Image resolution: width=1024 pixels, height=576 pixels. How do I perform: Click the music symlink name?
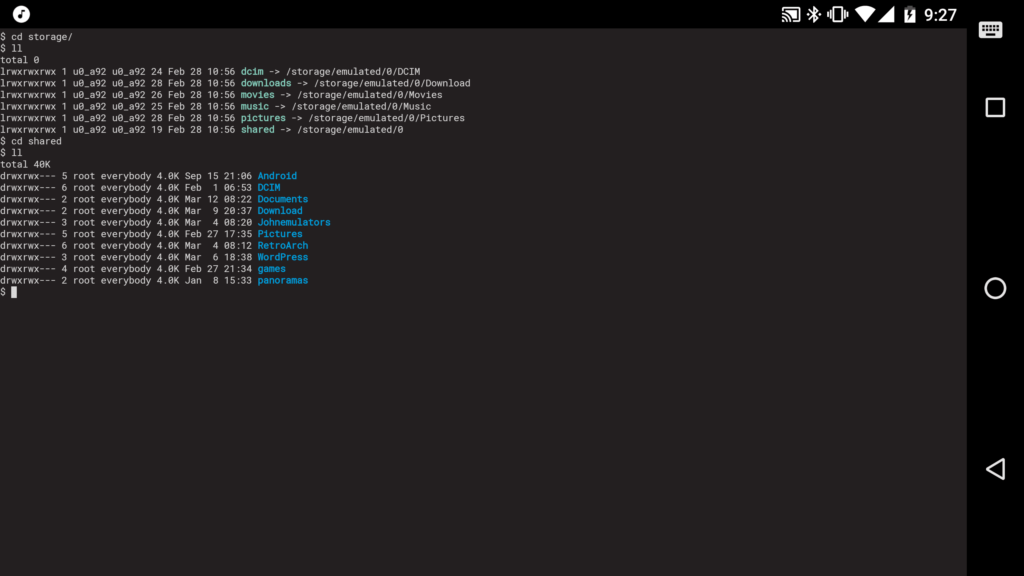pyautogui.click(x=255, y=106)
